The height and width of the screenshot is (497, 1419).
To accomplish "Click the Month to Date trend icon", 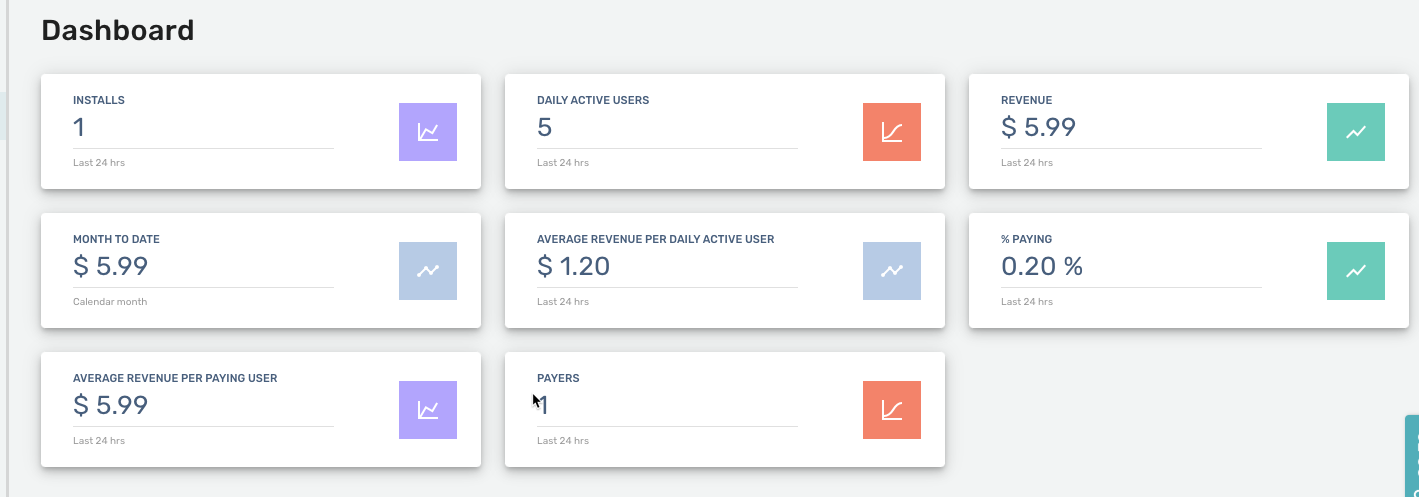I will pyautogui.click(x=428, y=271).
